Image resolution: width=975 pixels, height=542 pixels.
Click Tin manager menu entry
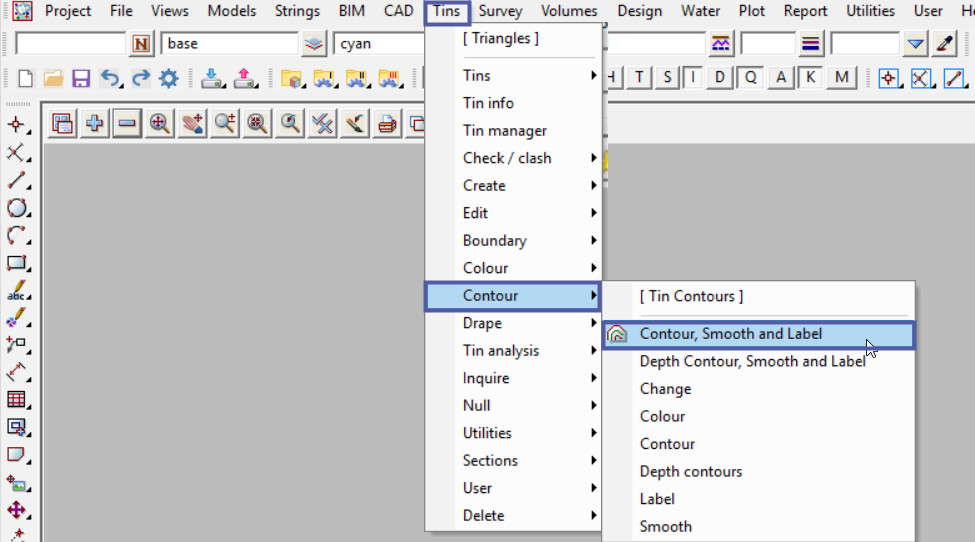pyautogui.click(x=505, y=131)
